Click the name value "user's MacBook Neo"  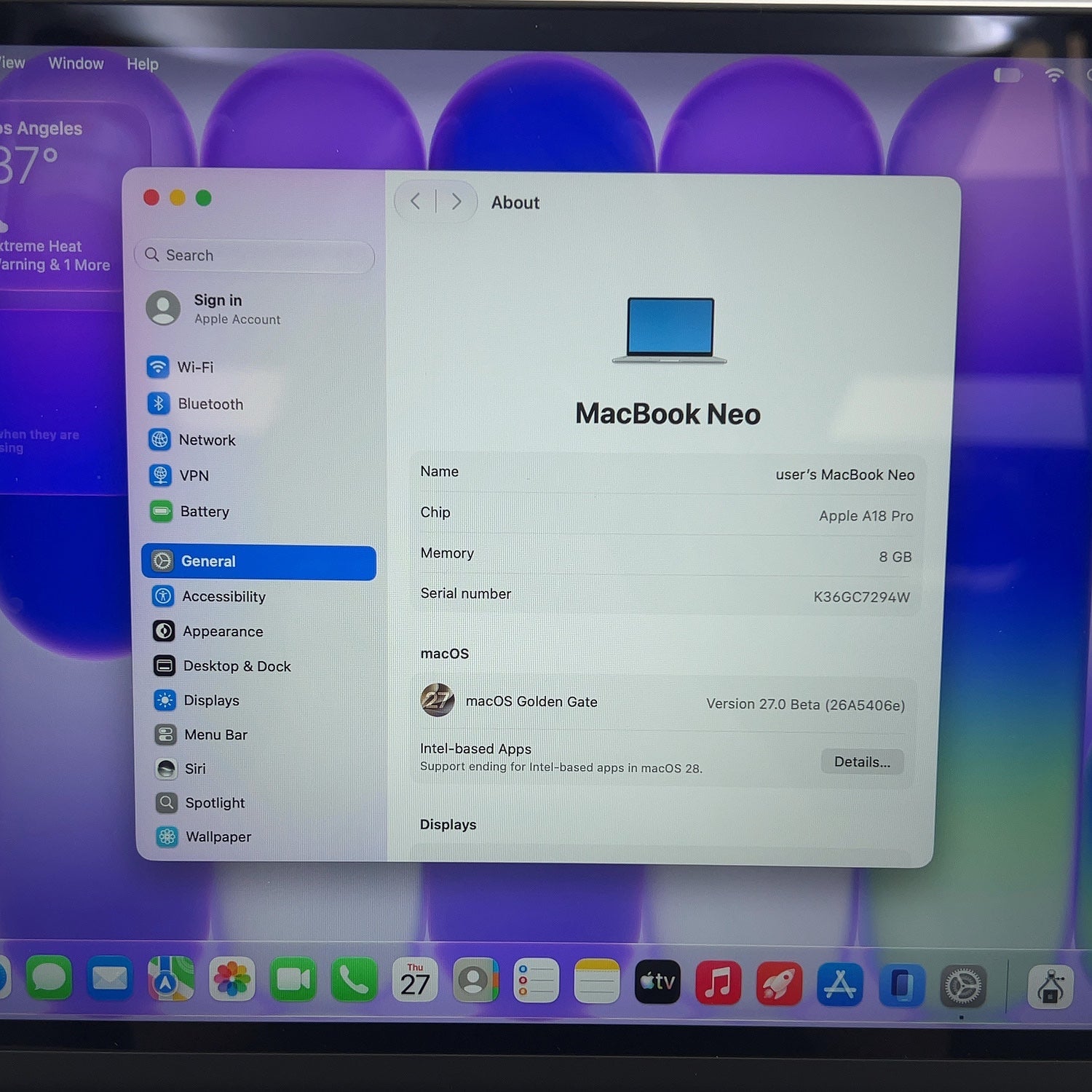pyautogui.click(x=845, y=475)
